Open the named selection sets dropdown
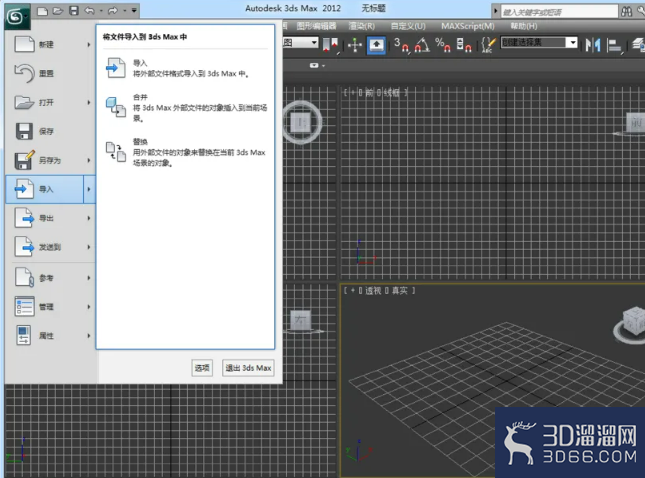This screenshot has width=645, height=478. pos(572,42)
